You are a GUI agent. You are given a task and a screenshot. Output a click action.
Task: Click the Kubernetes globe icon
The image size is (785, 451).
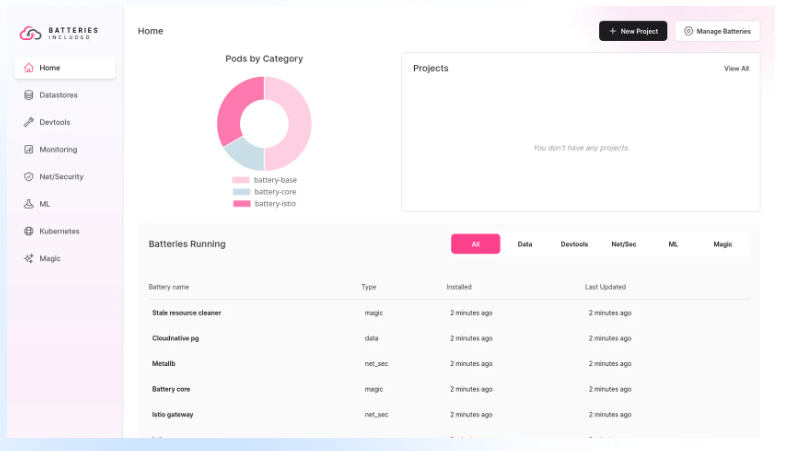click(29, 231)
